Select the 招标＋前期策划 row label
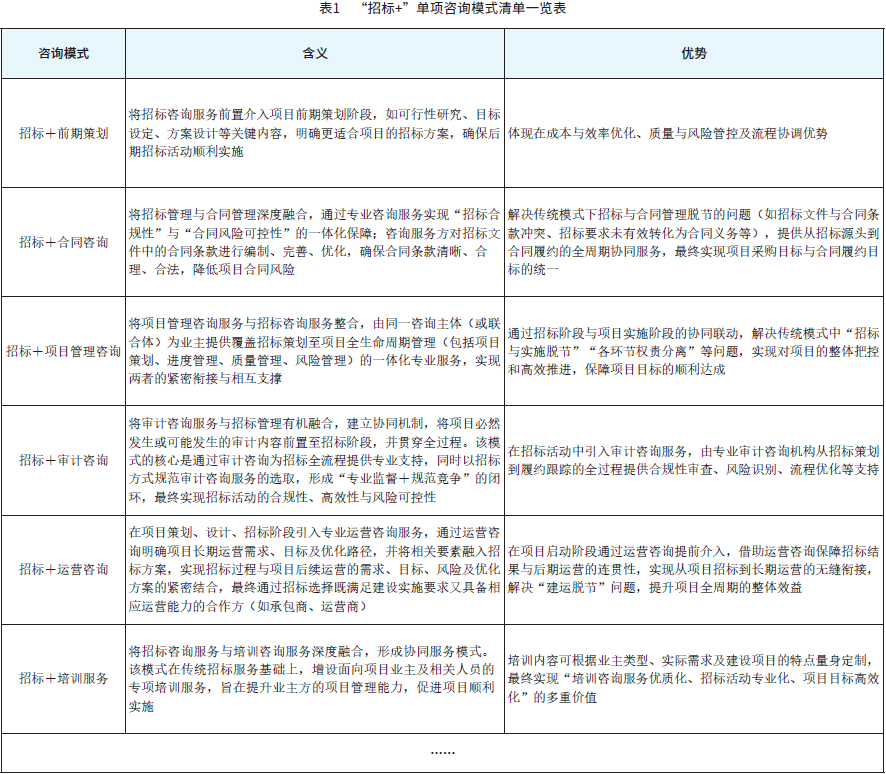The width and height of the screenshot is (886, 774). coord(62,131)
